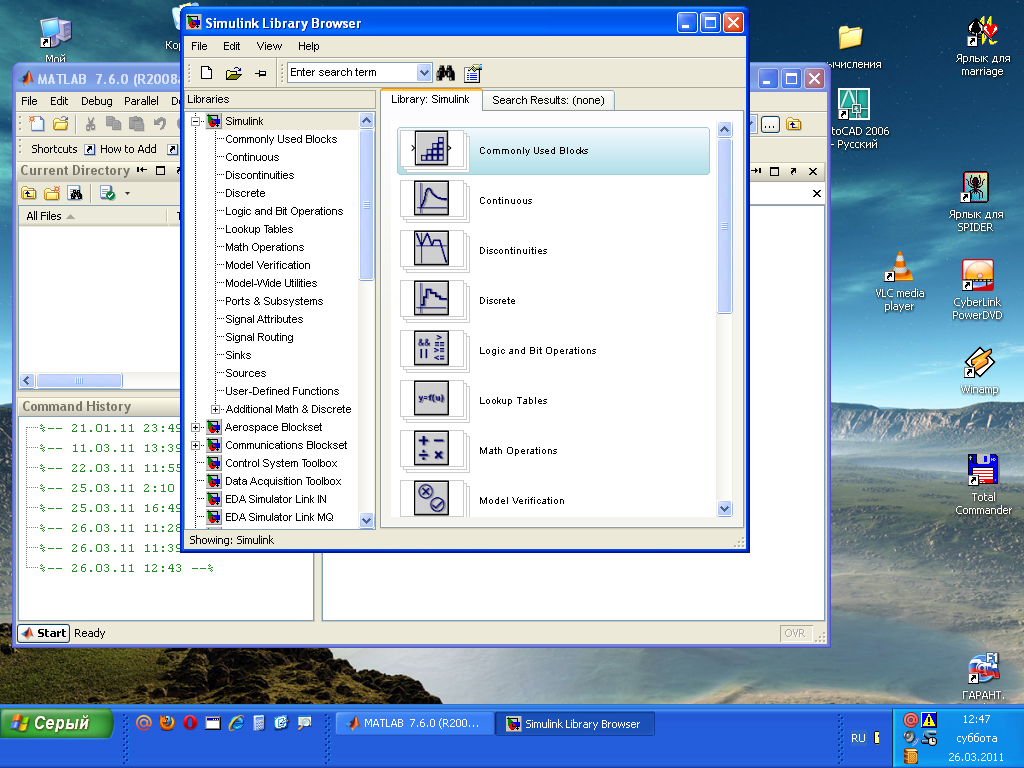Screen dimensions: 1024x768
Task: Click the Open model folder icon
Action: pyautogui.click(x=234, y=73)
